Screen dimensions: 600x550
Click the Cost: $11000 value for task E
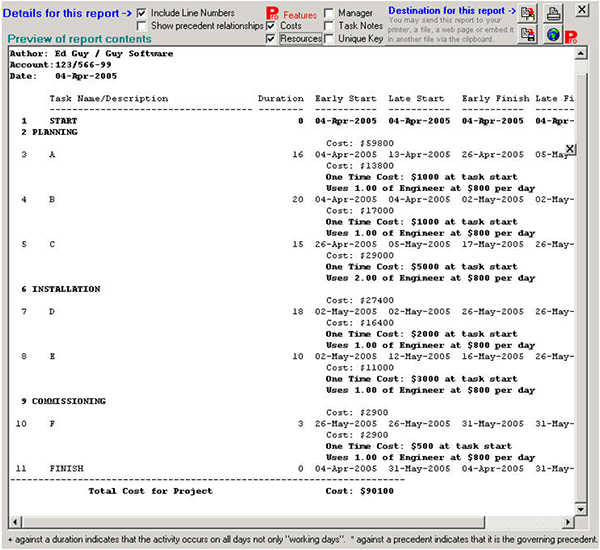coord(360,367)
